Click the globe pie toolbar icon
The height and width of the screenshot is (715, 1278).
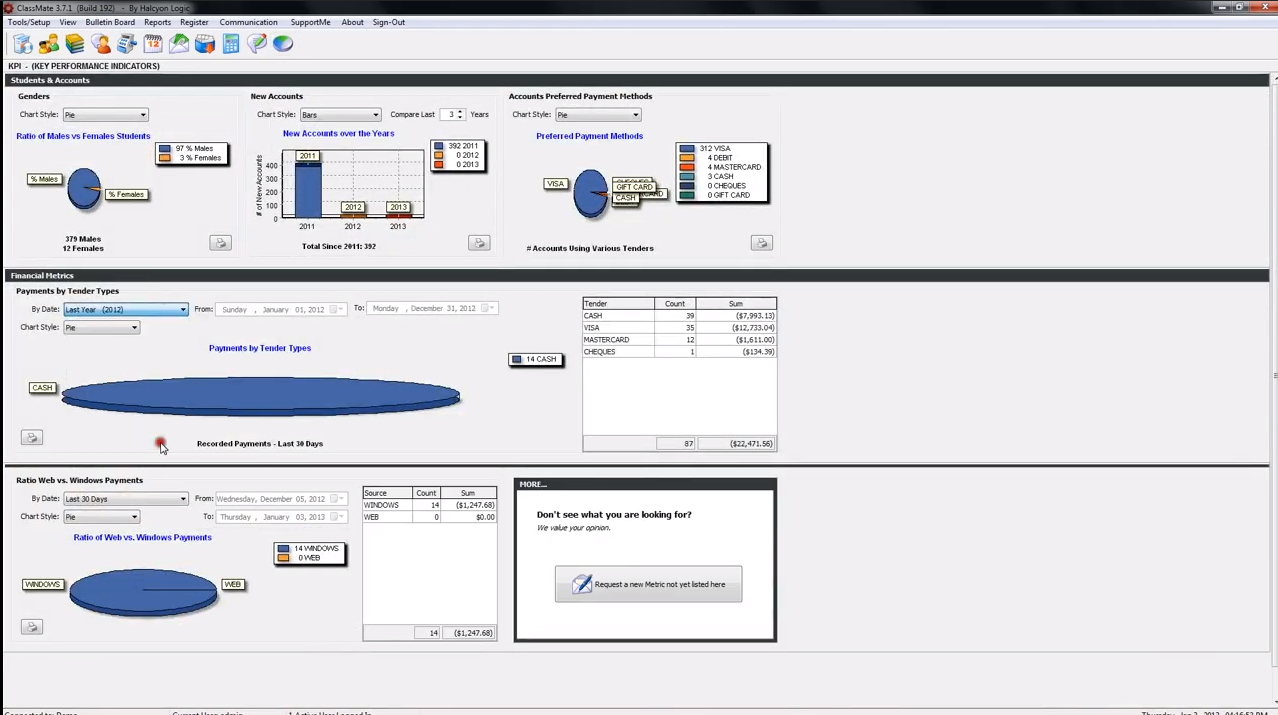283,43
